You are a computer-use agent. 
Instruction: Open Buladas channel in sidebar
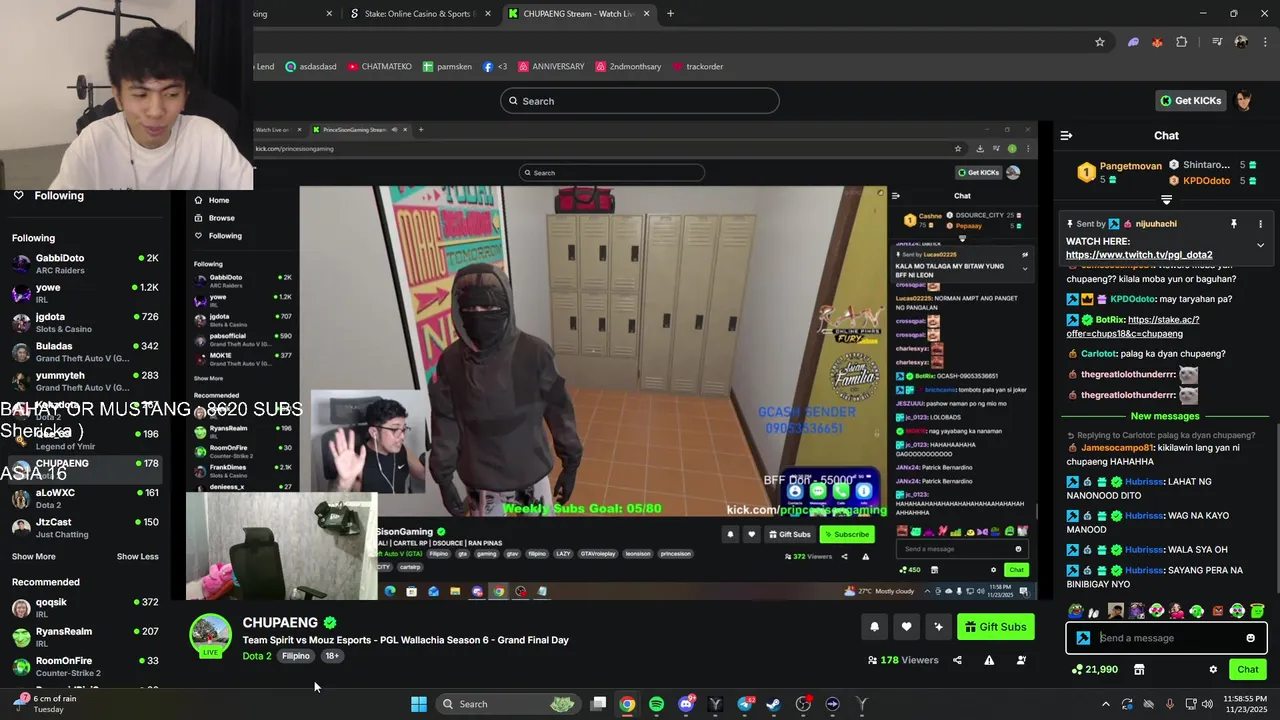point(85,352)
